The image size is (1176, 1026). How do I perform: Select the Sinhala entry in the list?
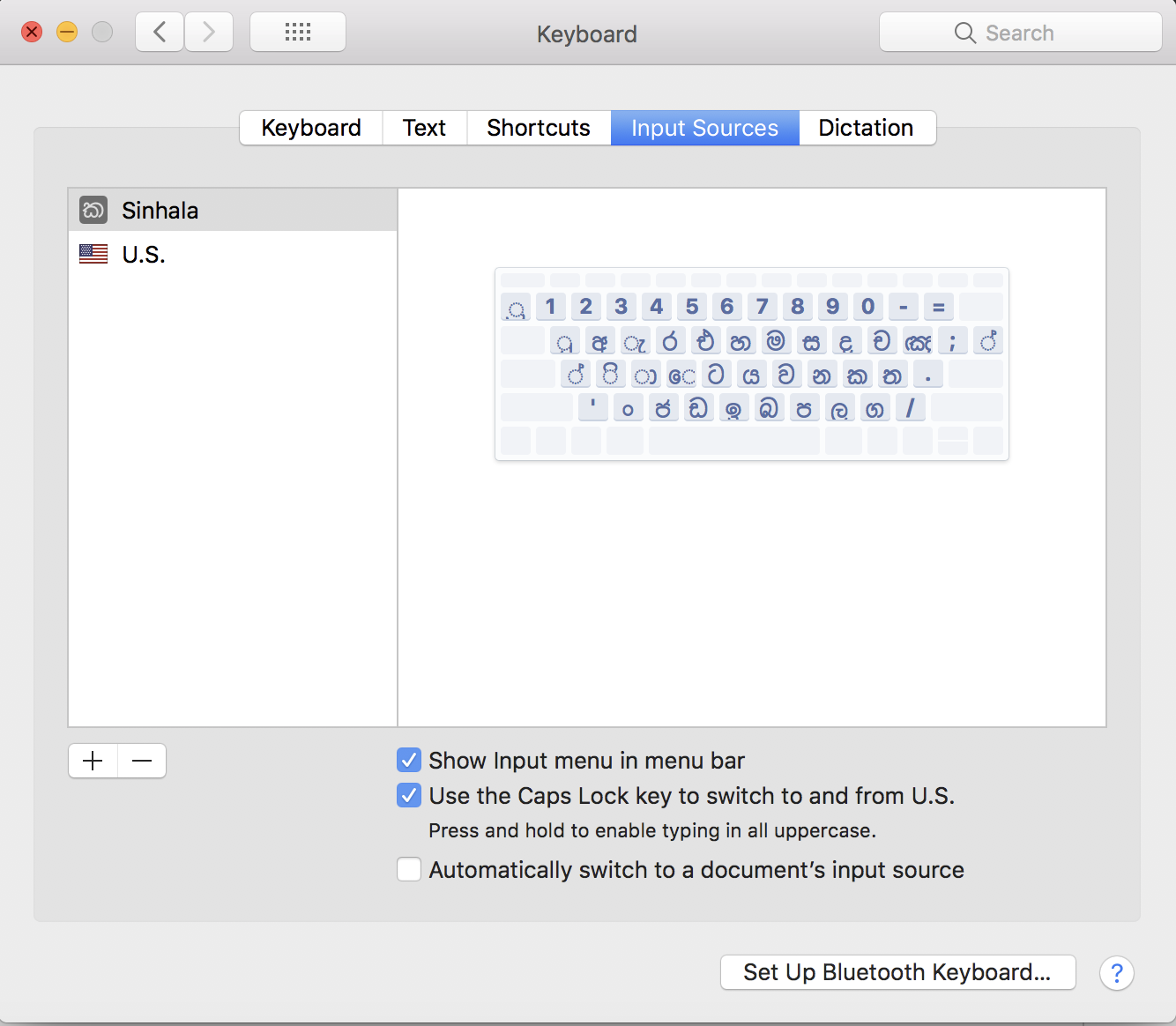tap(160, 210)
